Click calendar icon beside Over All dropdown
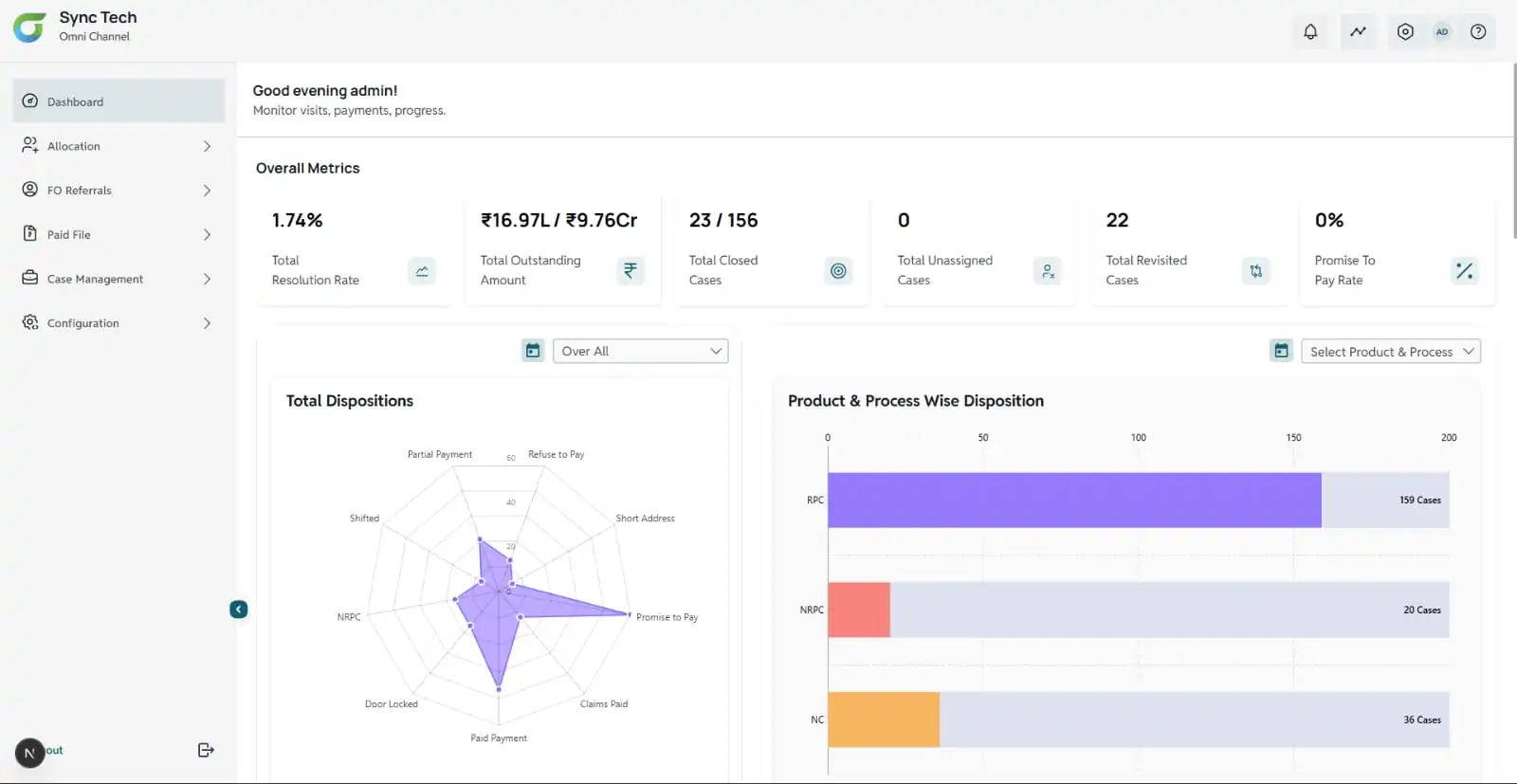The height and width of the screenshot is (784, 1517). (533, 351)
